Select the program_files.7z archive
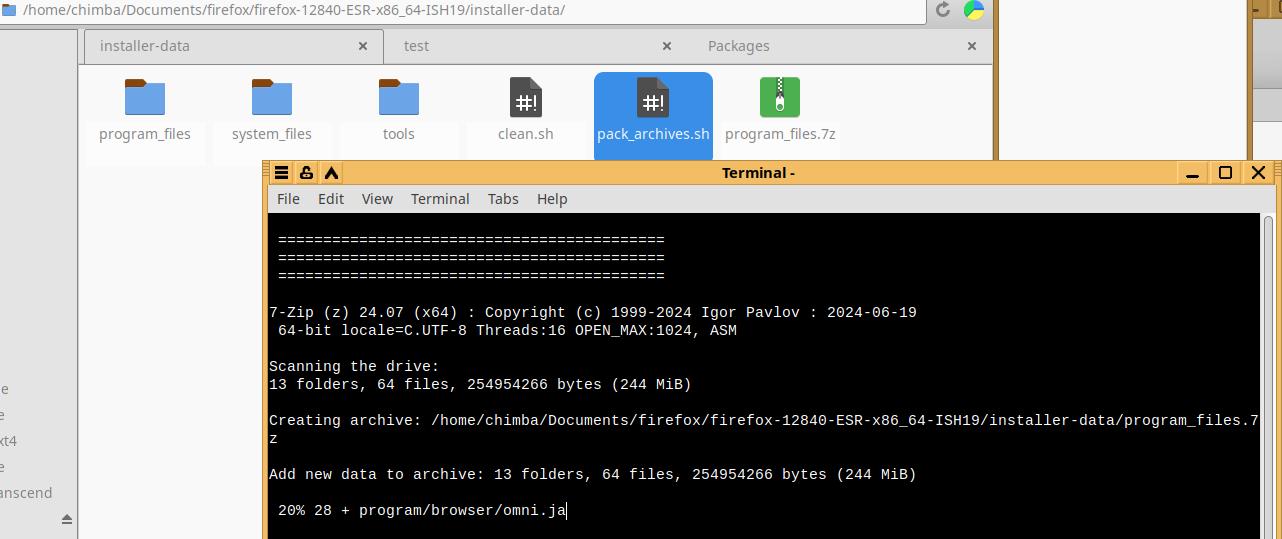The height and width of the screenshot is (539, 1282). [x=780, y=110]
